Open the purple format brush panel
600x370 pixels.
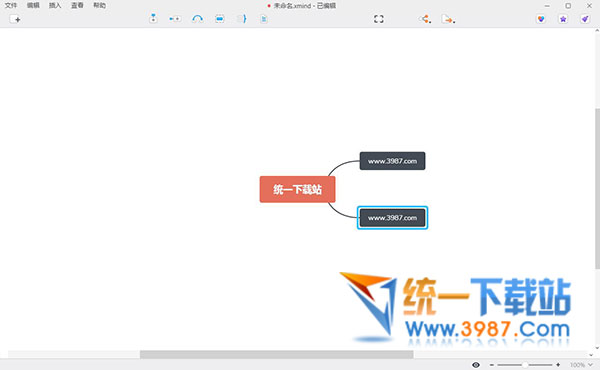coord(585,19)
